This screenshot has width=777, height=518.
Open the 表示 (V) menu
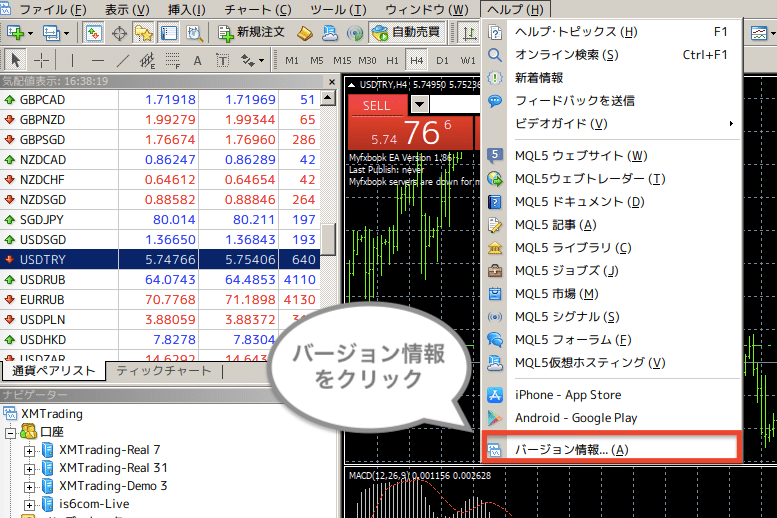[127, 9]
